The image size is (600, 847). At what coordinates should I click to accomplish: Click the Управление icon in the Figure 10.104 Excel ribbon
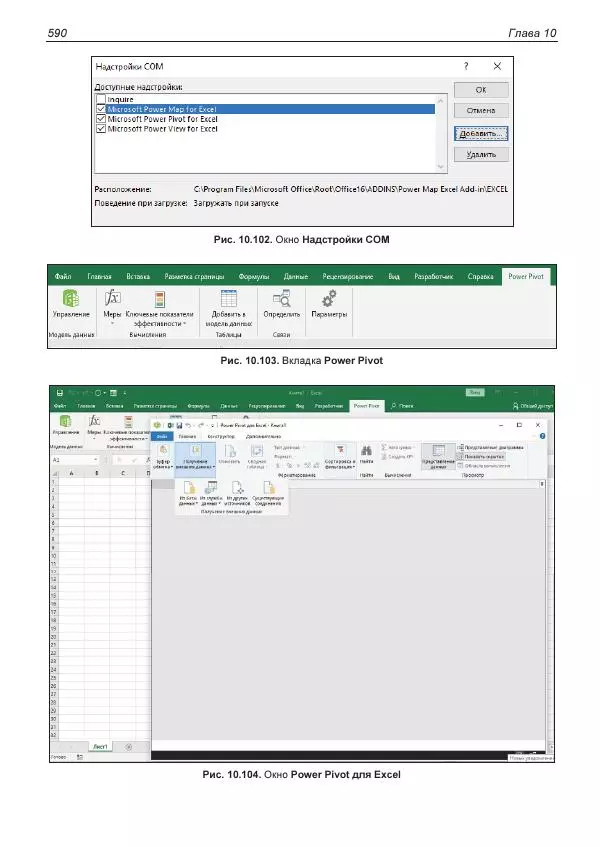click(x=65, y=421)
